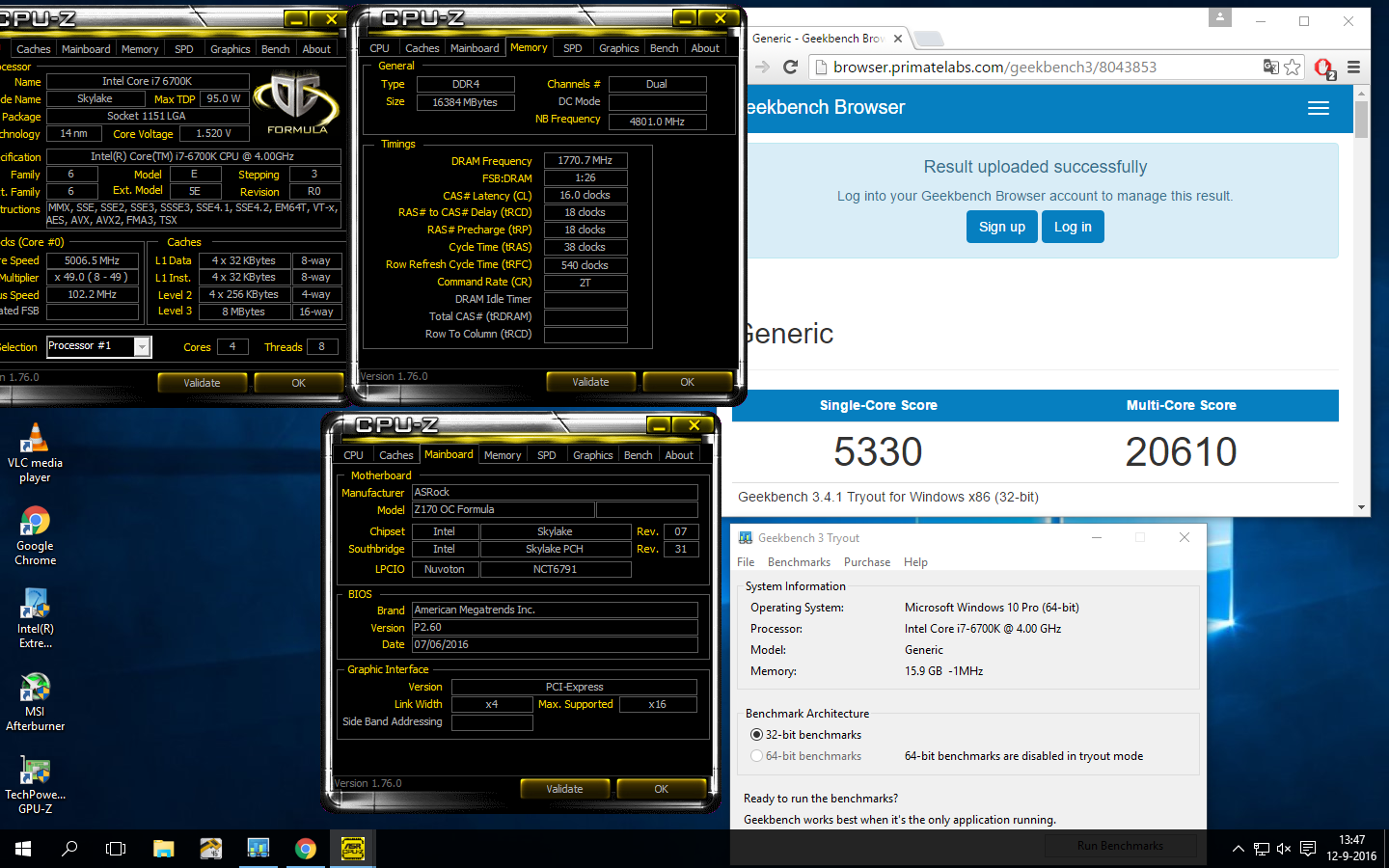Expand hidden system tray icons chevron
1389x868 pixels.
click(x=1238, y=849)
